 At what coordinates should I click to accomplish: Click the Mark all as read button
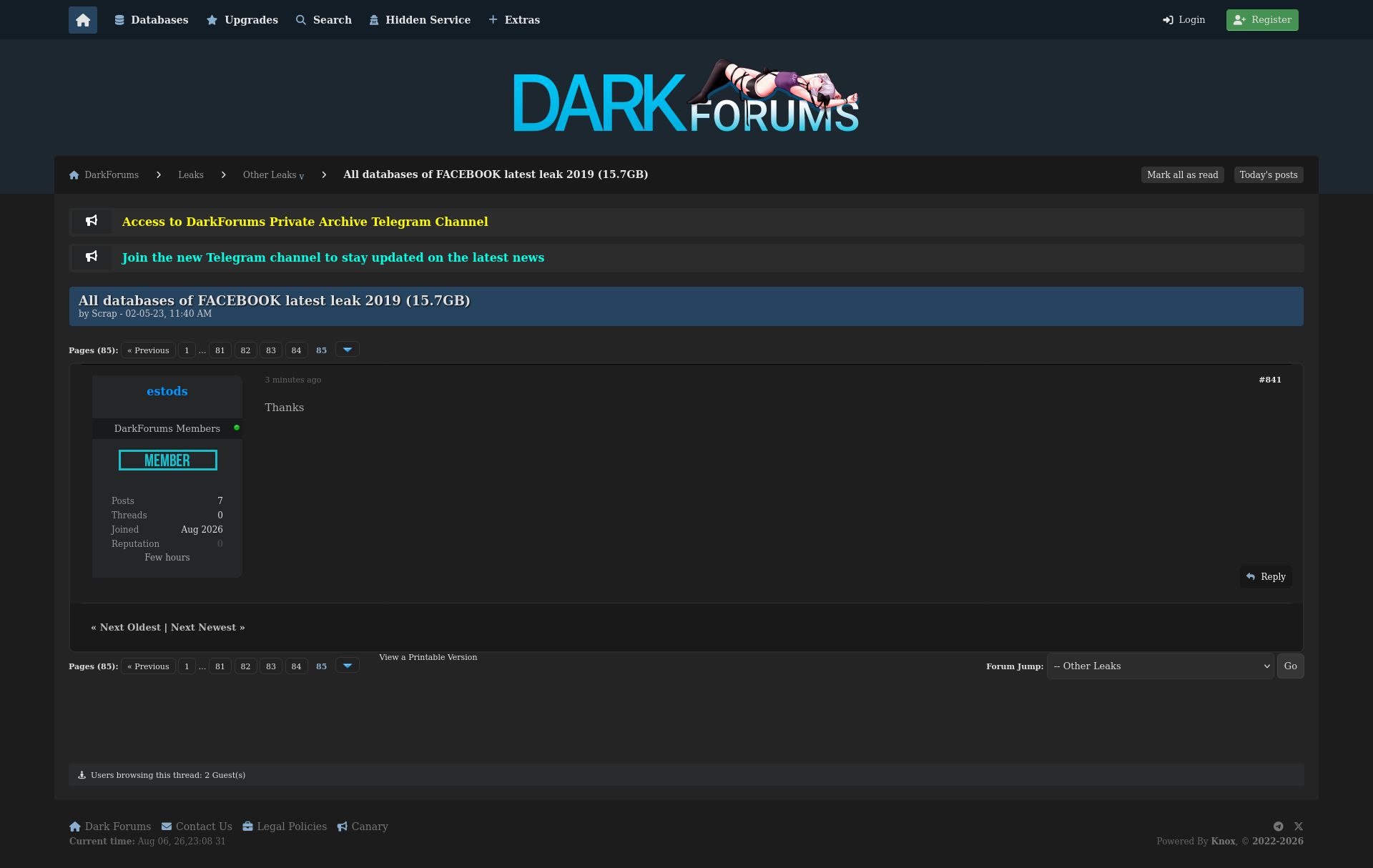coord(1183,175)
